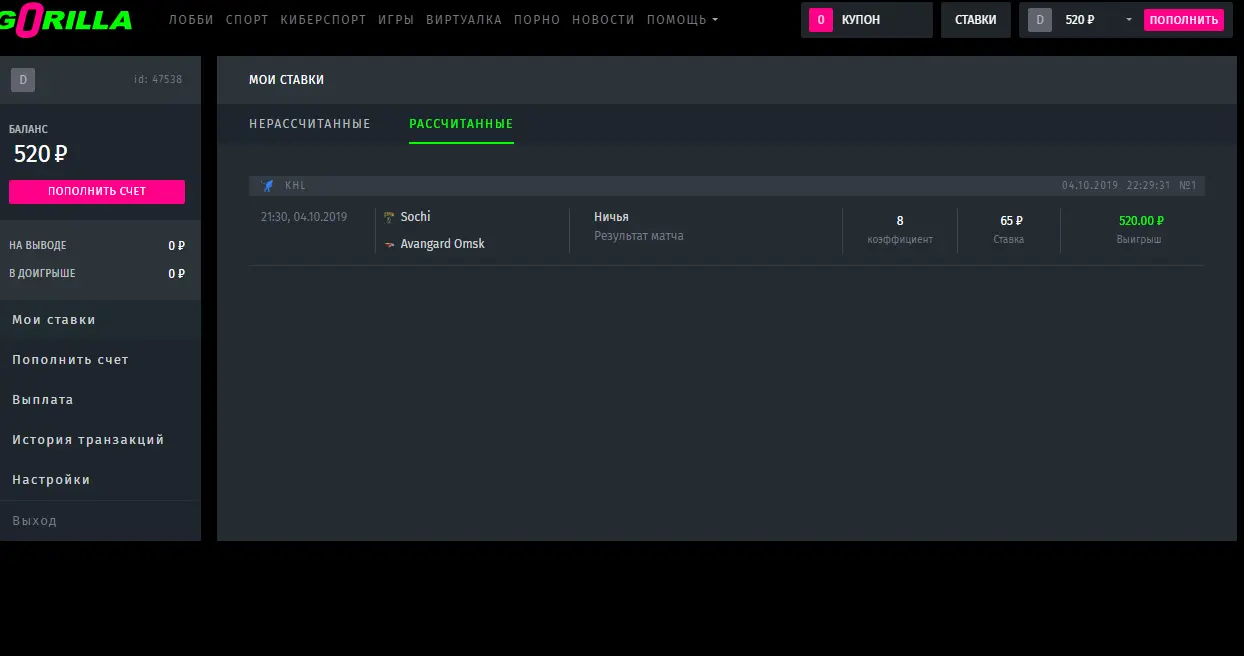This screenshot has width=1244, height=656.
Task: Click the Результат матча label
Action: click(x=639, y=236)
